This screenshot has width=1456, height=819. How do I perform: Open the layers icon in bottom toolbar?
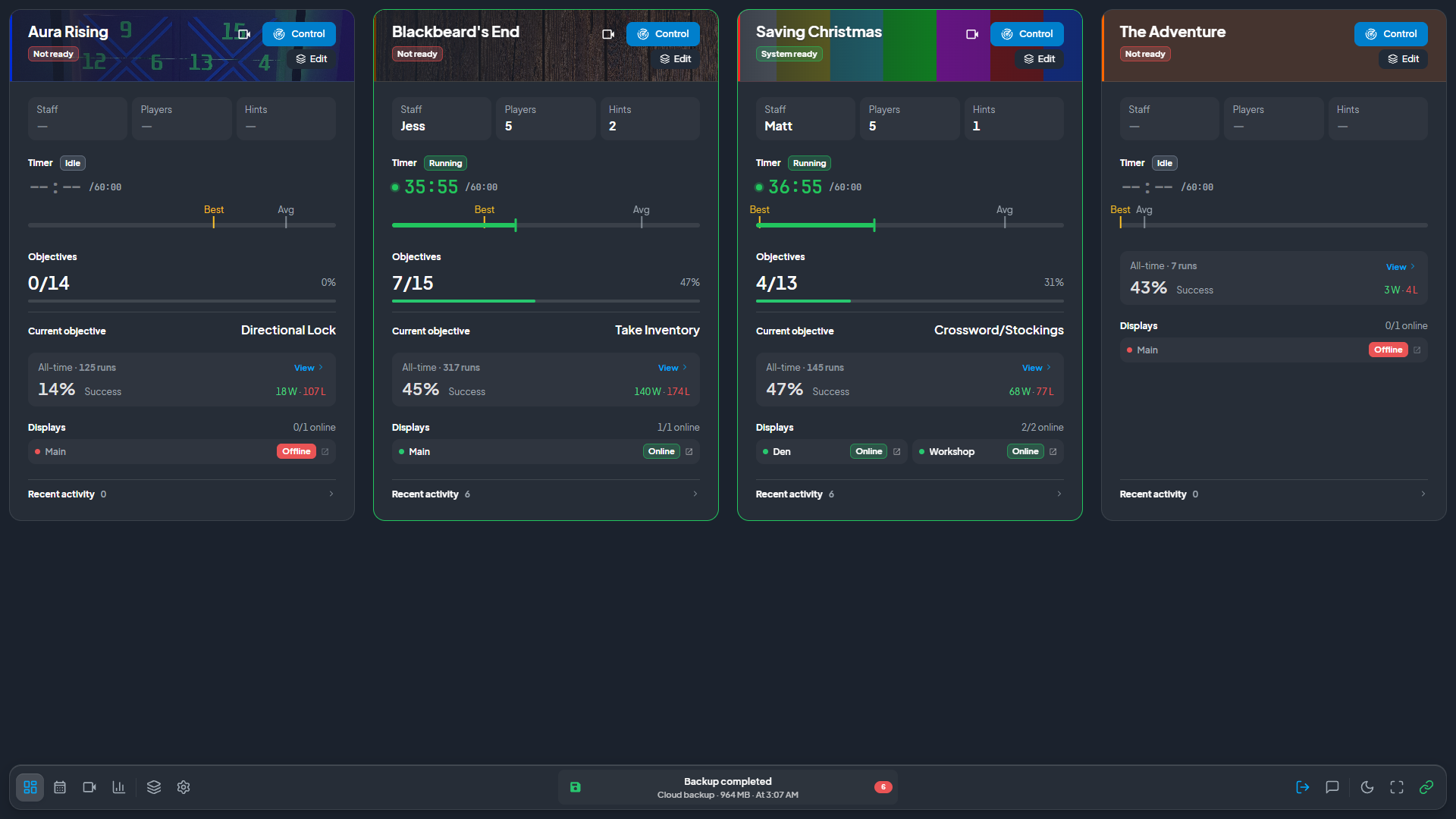(x=154, y=787)
